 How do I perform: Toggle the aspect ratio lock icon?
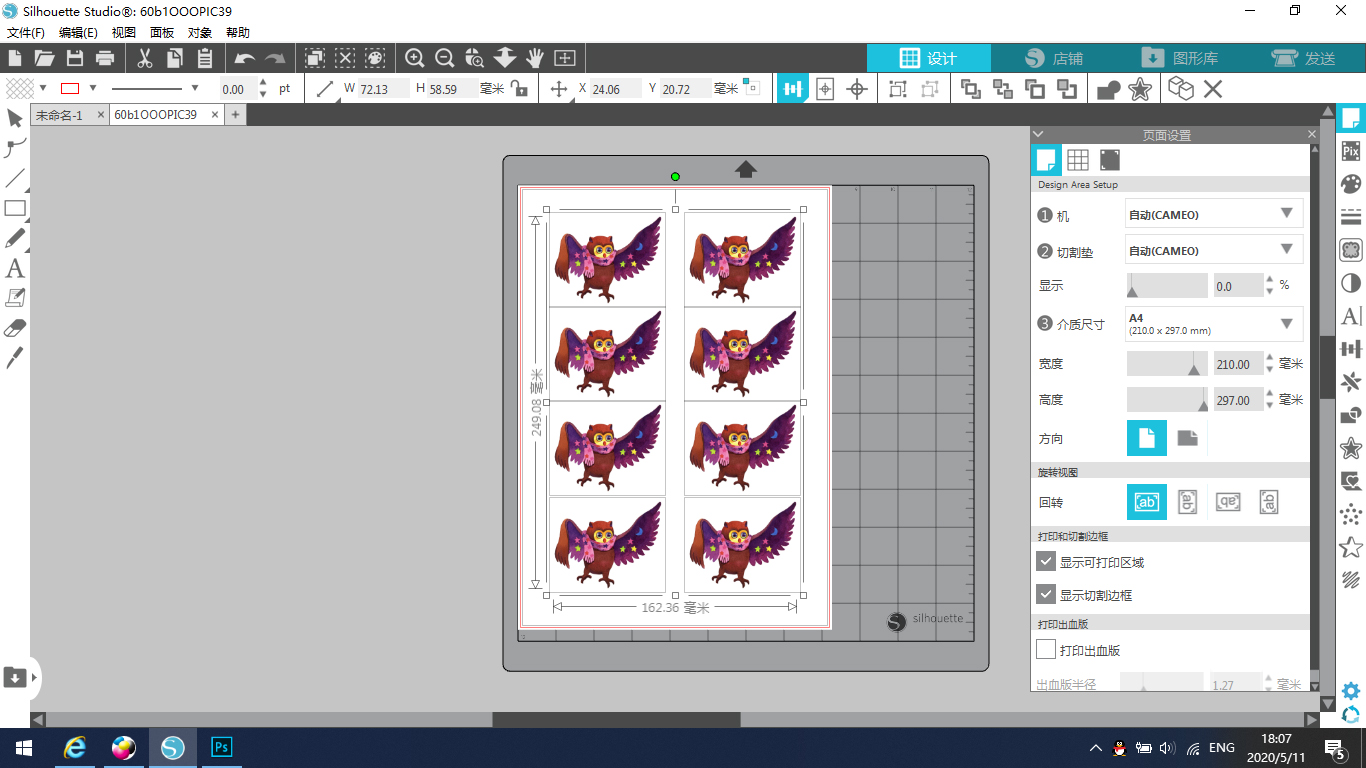click(x=519, y=88)
